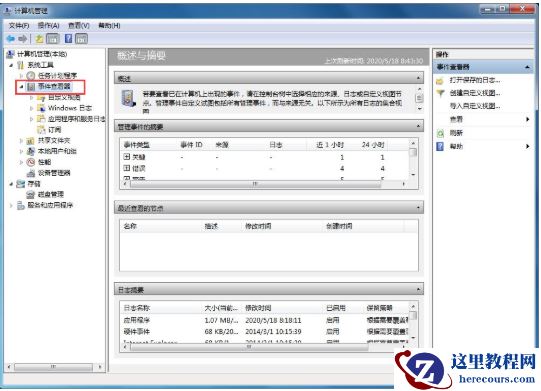541x391 pixels.
Task: Collapse the 事件查看器 actions group arrow
Action: (527, 67)
